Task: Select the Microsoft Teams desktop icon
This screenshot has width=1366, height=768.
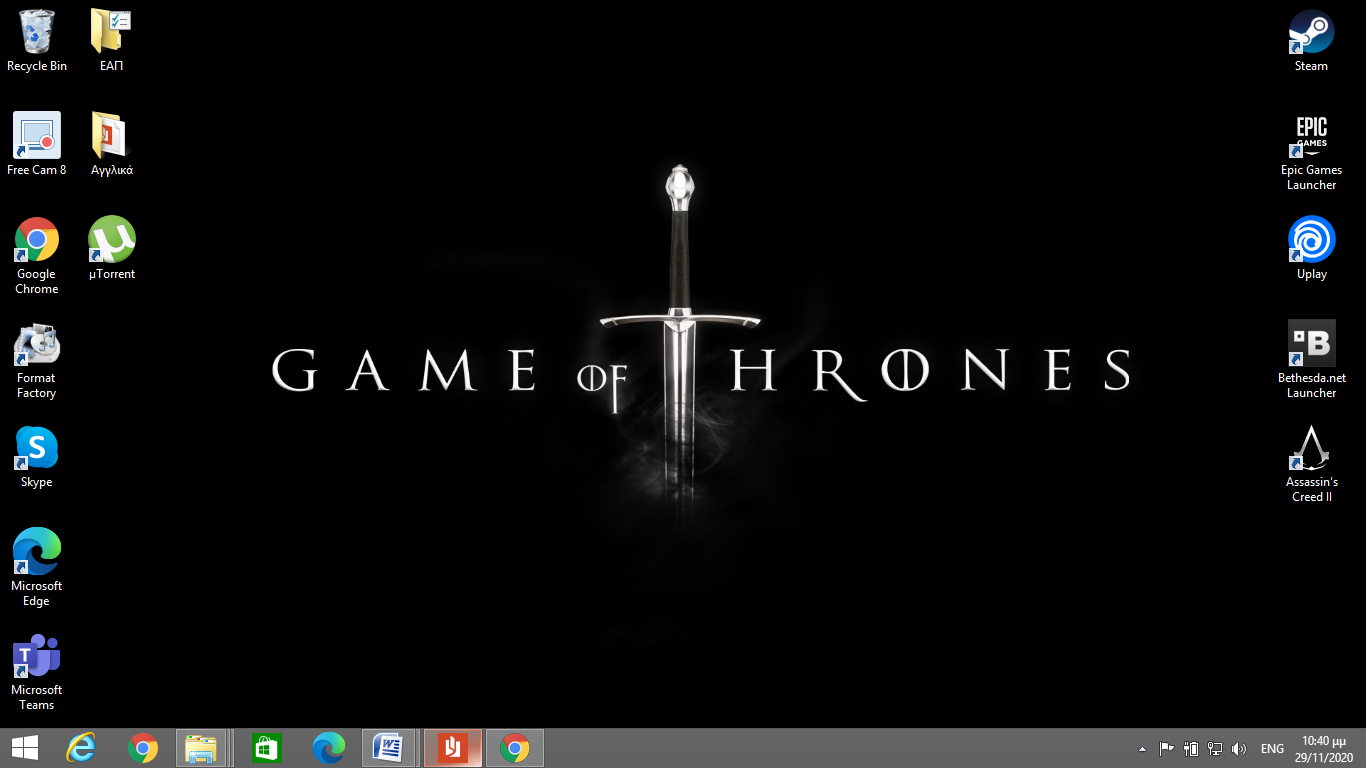Action: (37, 657)
